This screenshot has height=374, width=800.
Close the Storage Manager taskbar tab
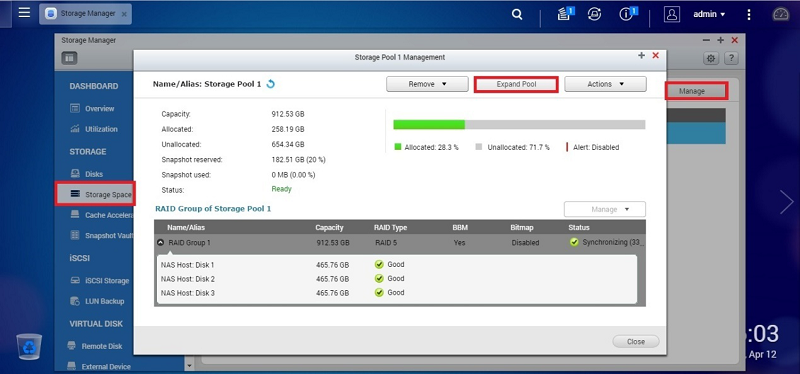tap(124, 14)
